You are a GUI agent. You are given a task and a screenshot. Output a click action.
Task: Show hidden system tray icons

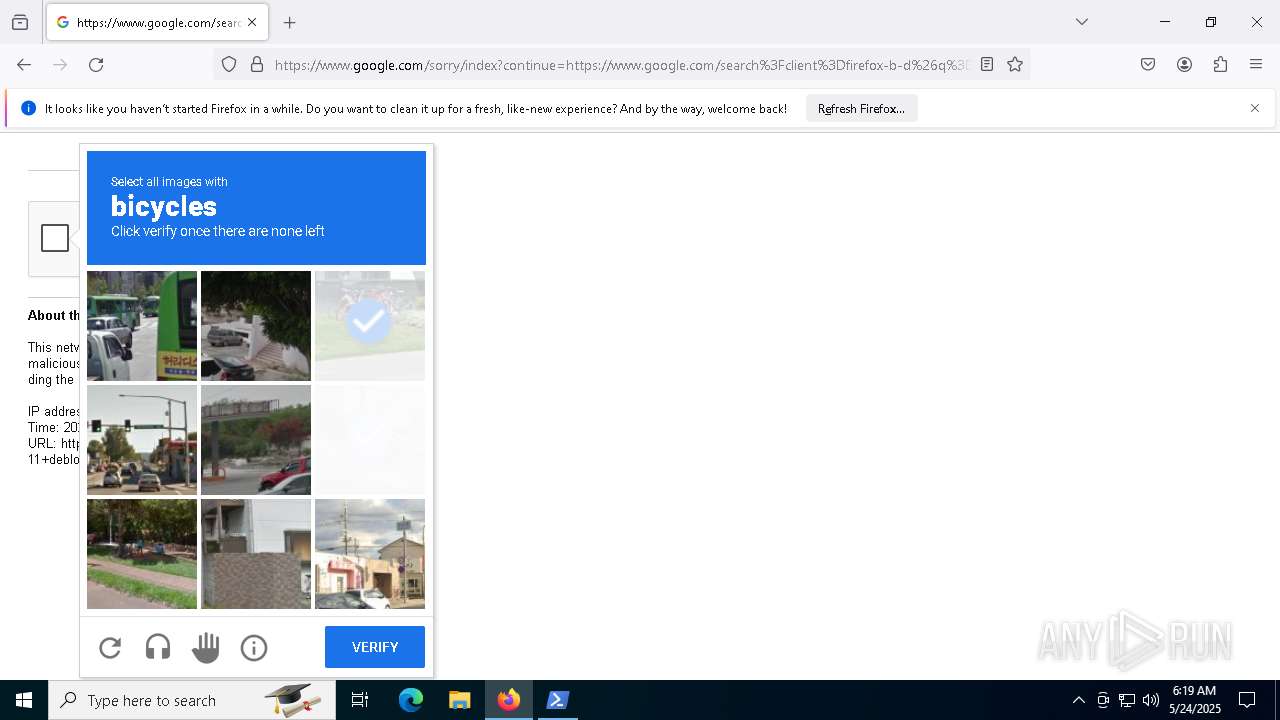click(x=1078, y=700)
